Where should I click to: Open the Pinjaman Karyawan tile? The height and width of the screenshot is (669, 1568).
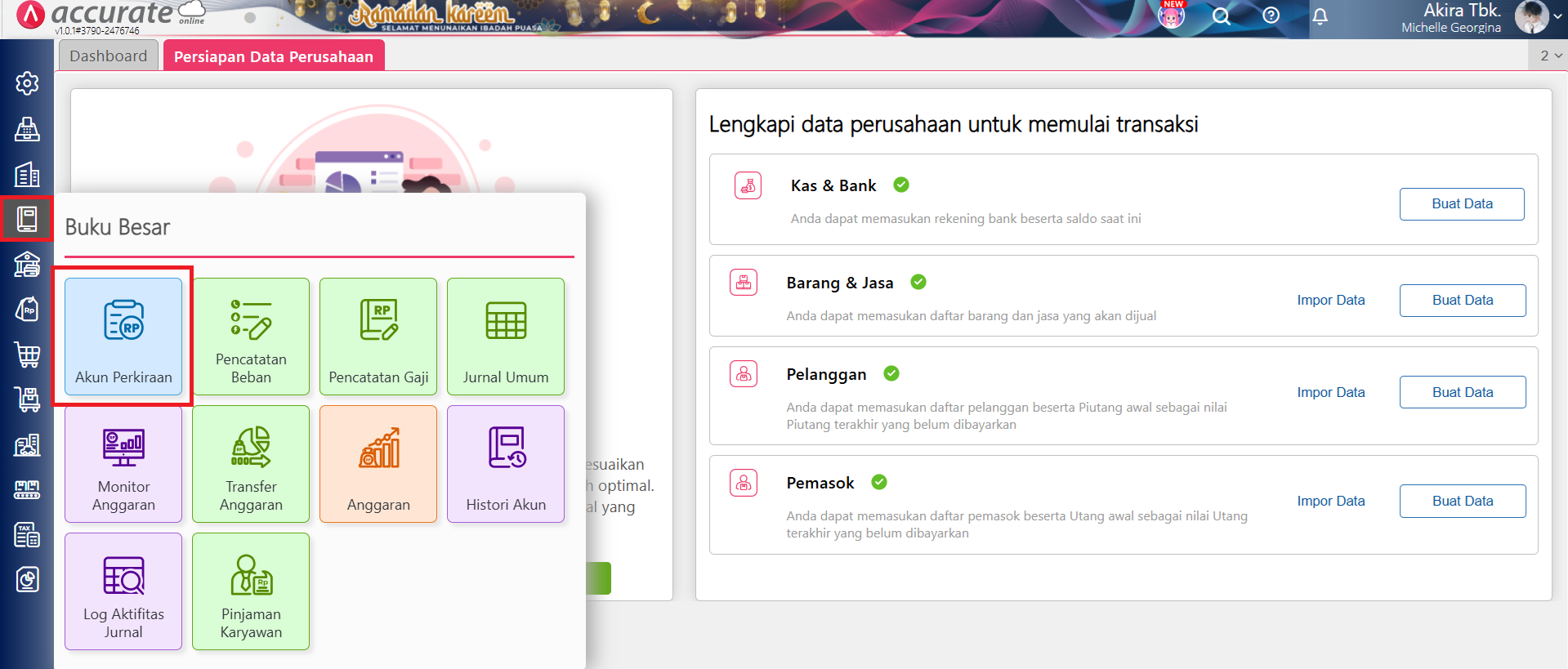pos(251,591)
